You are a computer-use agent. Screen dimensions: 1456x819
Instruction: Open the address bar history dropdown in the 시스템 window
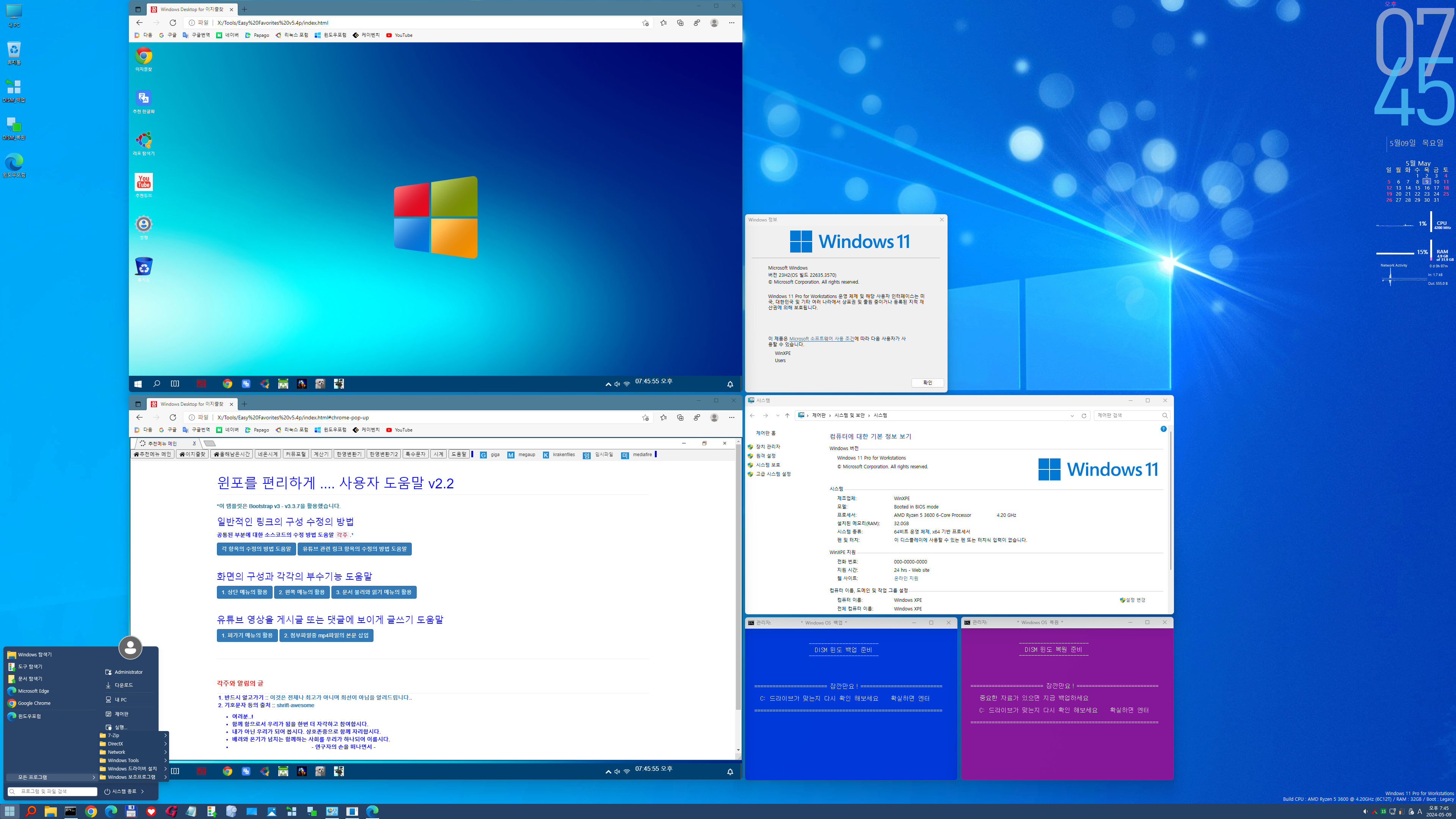pos(1072,416)
